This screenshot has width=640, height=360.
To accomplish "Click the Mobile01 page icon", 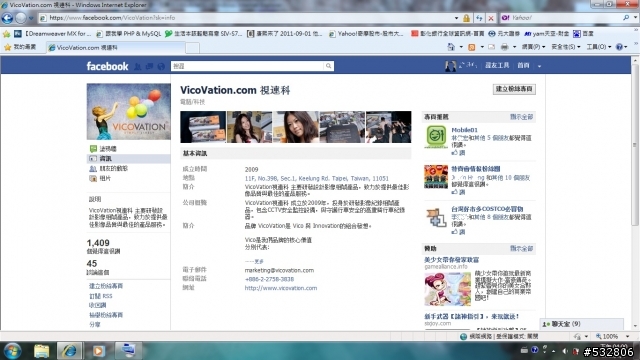I will pyautogui.click(x=436, y=136).
